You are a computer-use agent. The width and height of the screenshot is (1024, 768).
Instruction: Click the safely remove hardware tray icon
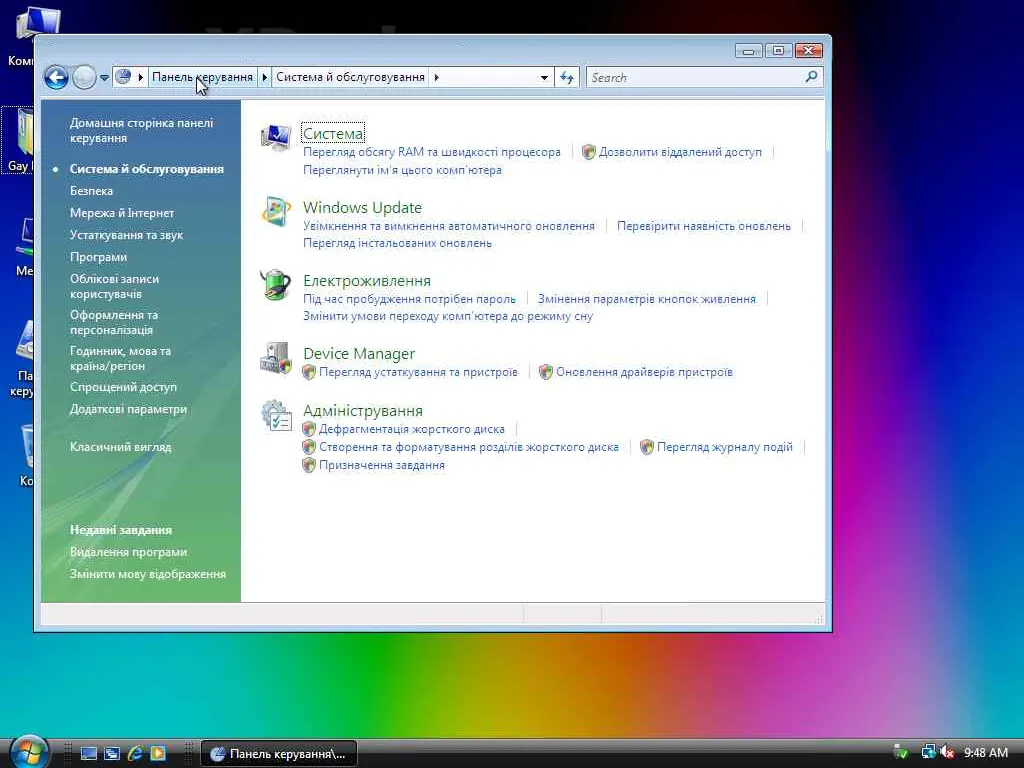point(901,752)
